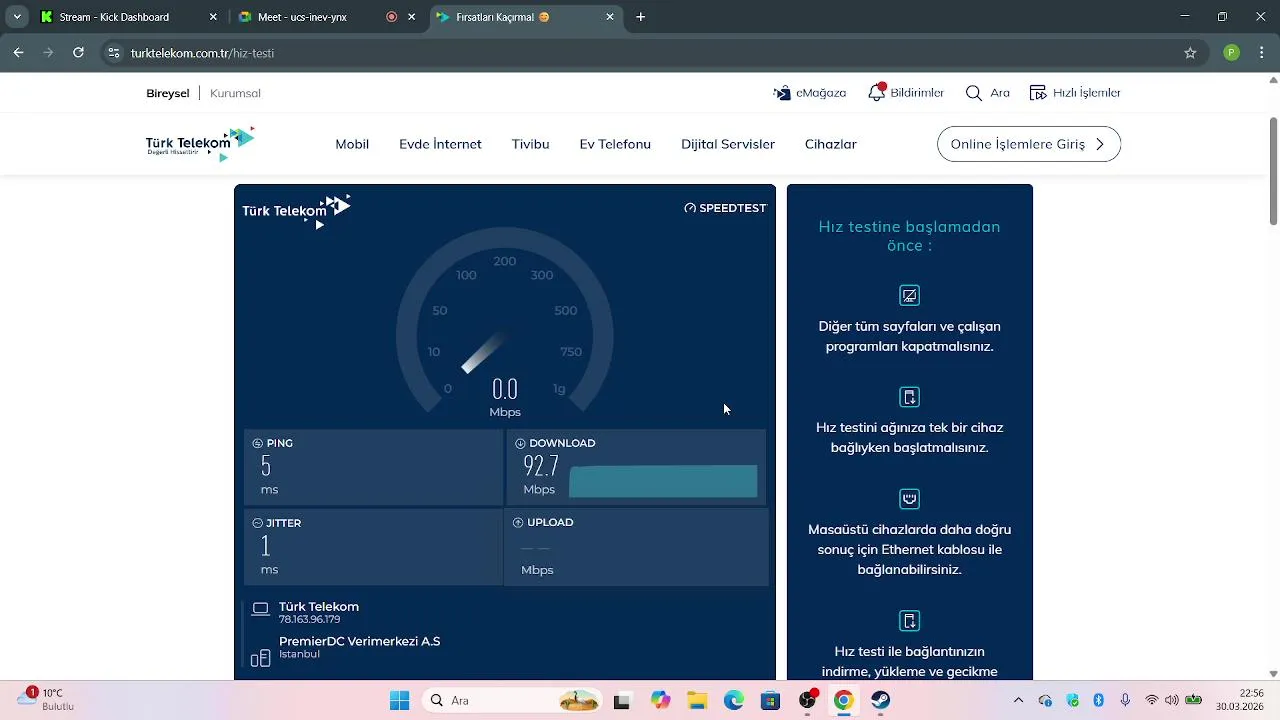1280x720 pixels.
Task: Click the IP address 78.163.96.179
Action: tap(310, 620)
